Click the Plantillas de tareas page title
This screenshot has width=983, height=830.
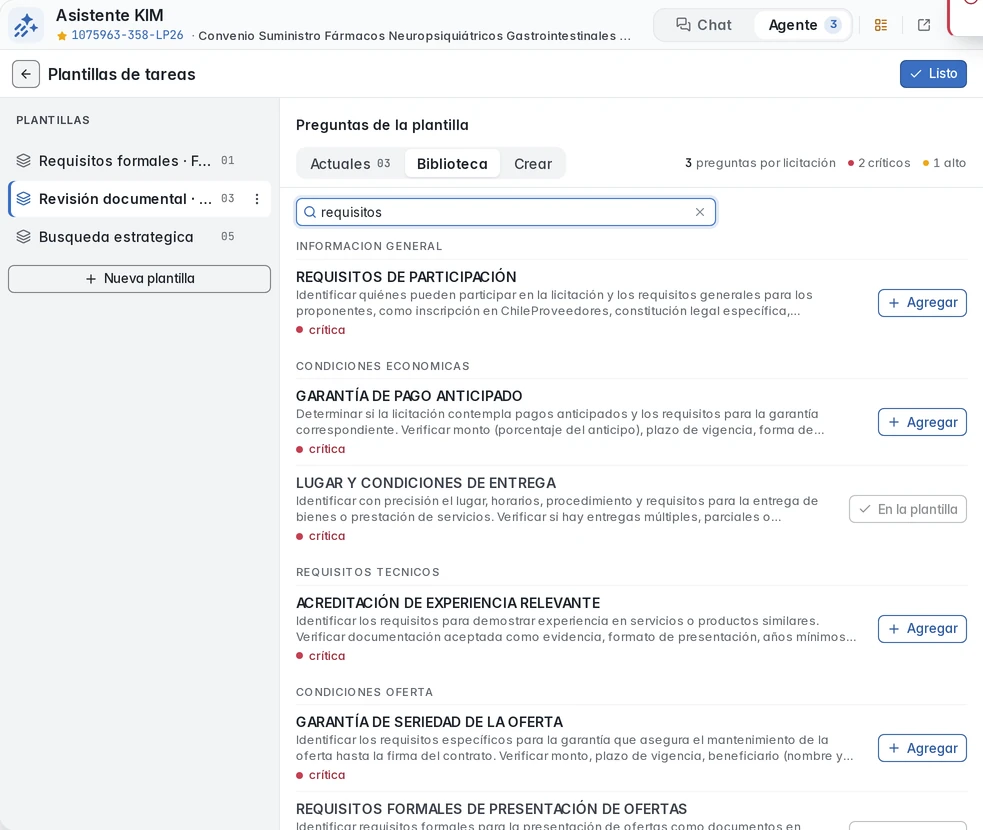pyautogui.click(x=122, y=74)
